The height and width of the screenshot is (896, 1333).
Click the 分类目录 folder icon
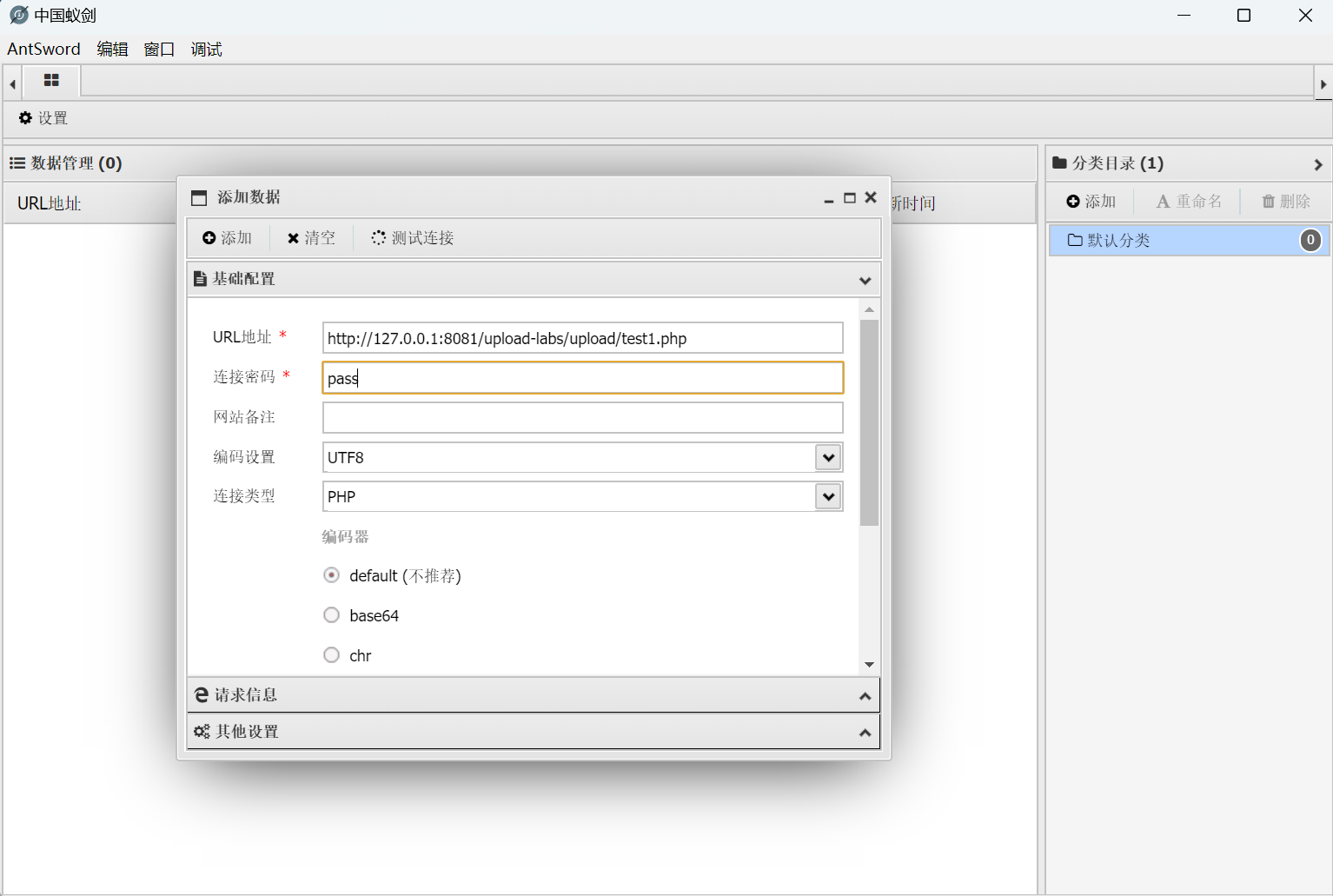(x=1059, y=163)
